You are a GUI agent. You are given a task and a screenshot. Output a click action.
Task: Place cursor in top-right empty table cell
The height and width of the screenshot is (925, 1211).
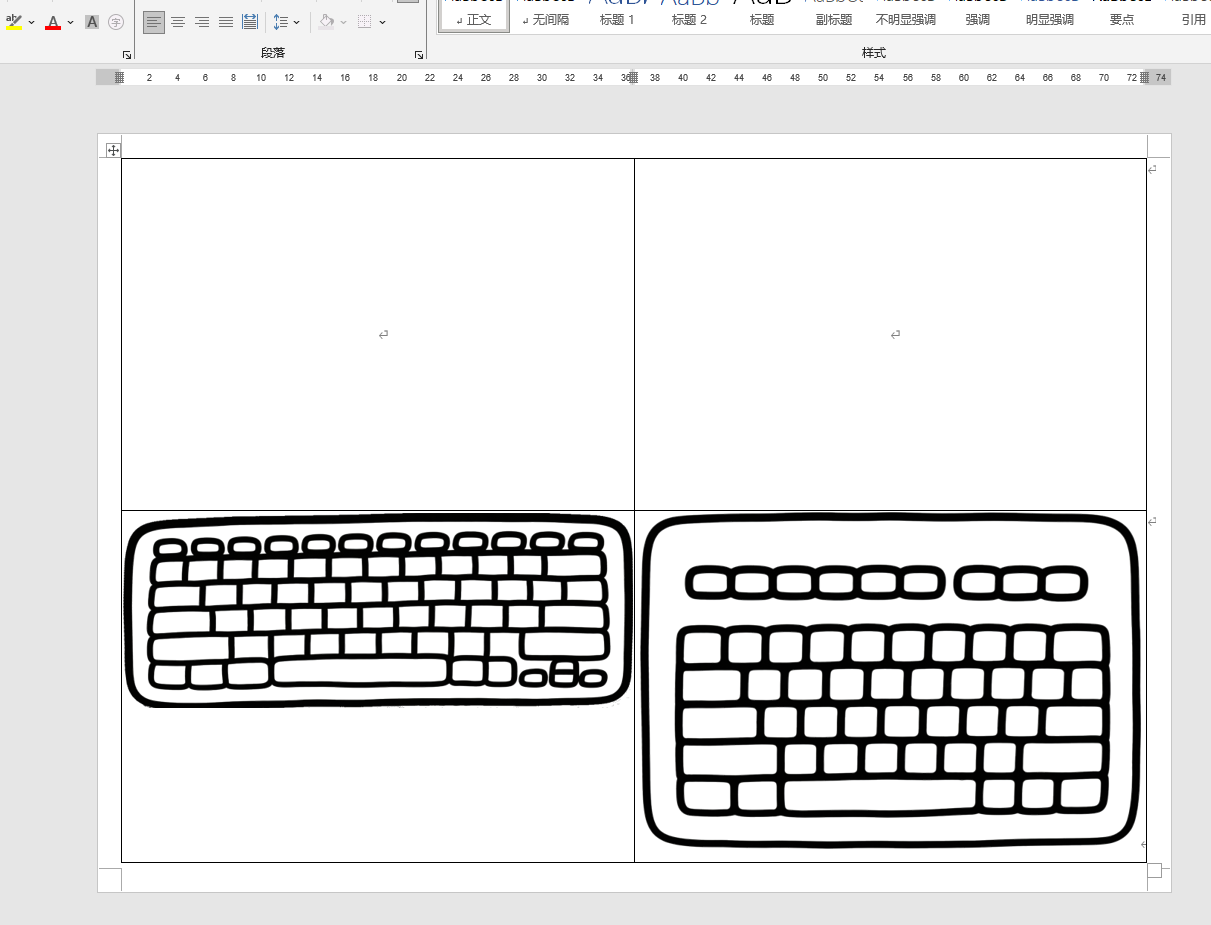point(890,334)
